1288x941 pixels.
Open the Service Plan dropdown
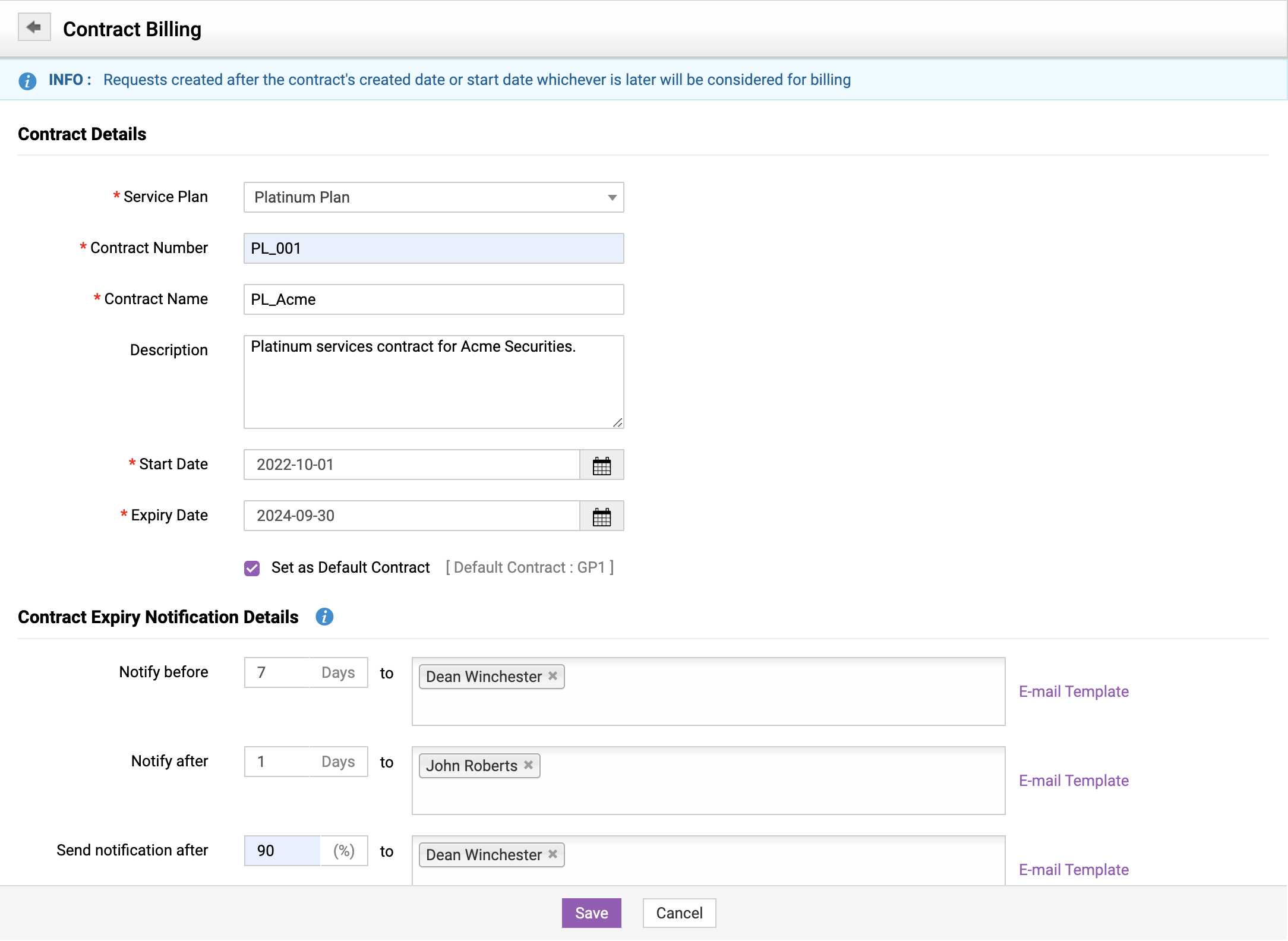click(433, 197)
